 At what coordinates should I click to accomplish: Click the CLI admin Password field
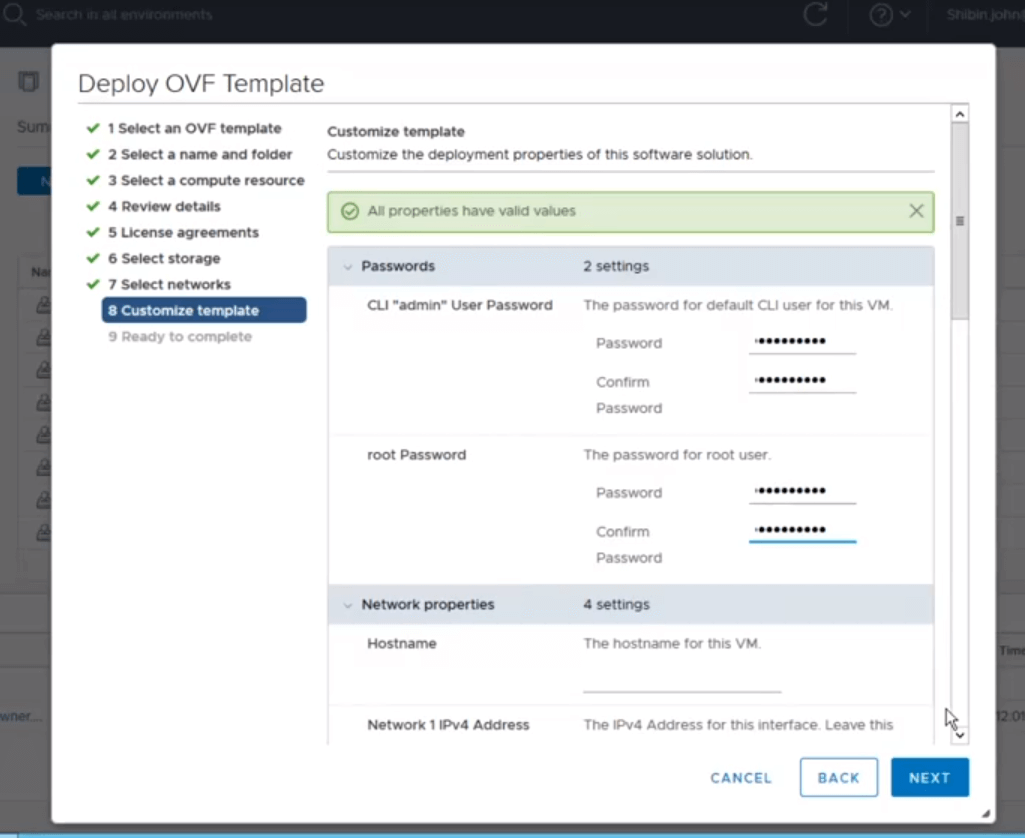click(802, 342)
